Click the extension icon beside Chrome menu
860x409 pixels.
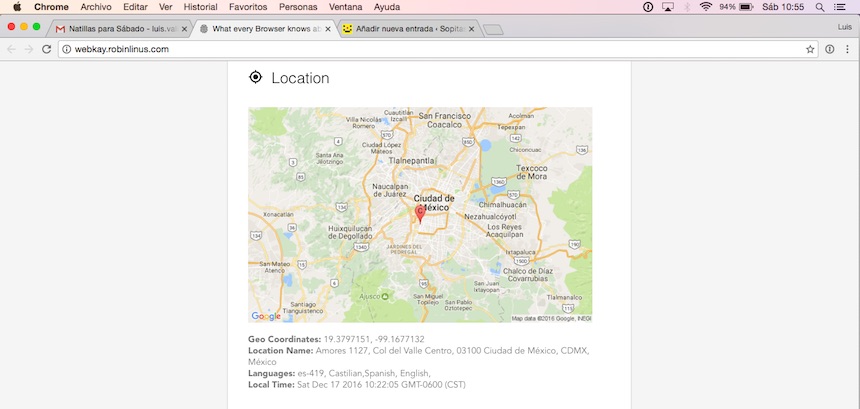(829, 48)
